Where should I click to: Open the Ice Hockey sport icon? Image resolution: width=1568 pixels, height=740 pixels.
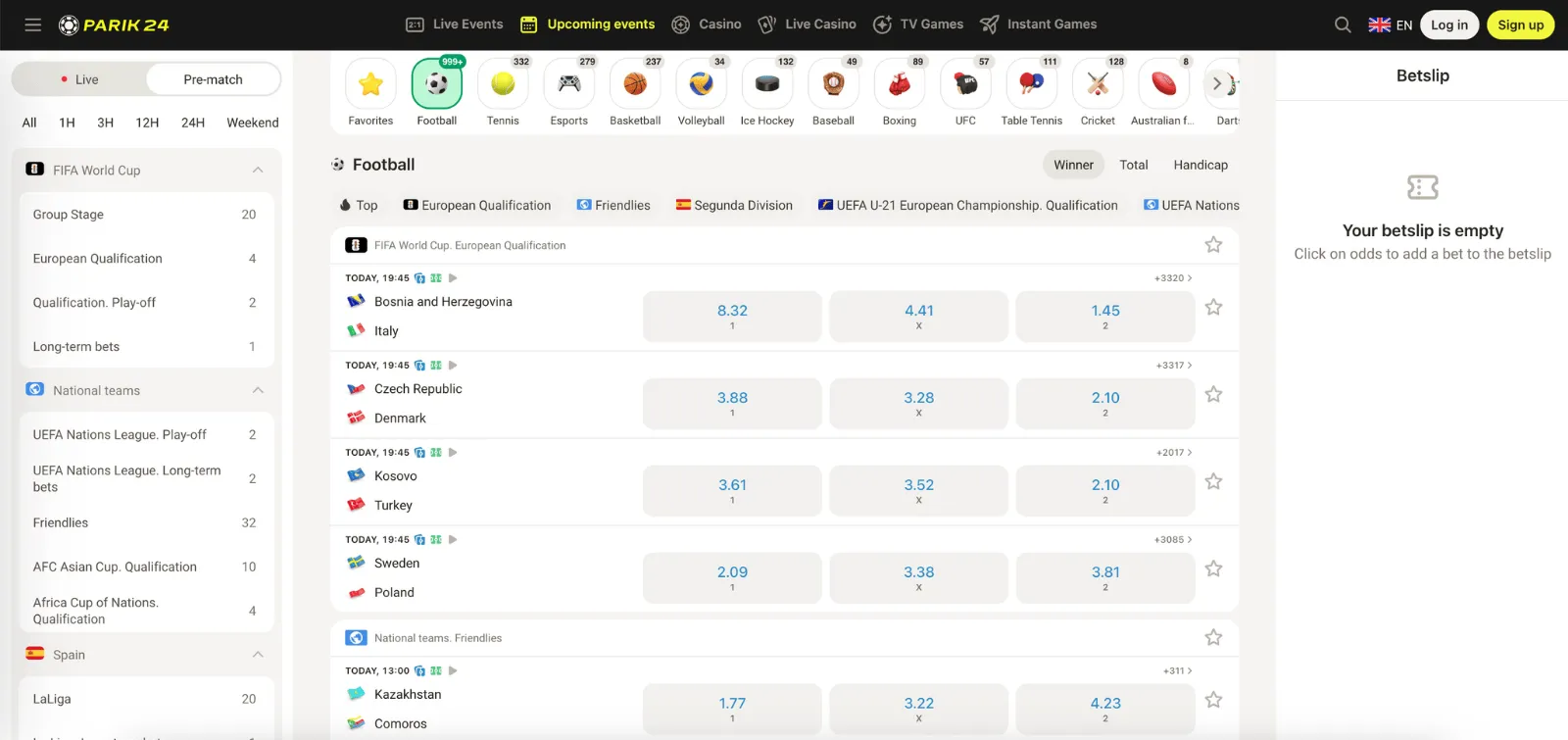click(767, 85)
